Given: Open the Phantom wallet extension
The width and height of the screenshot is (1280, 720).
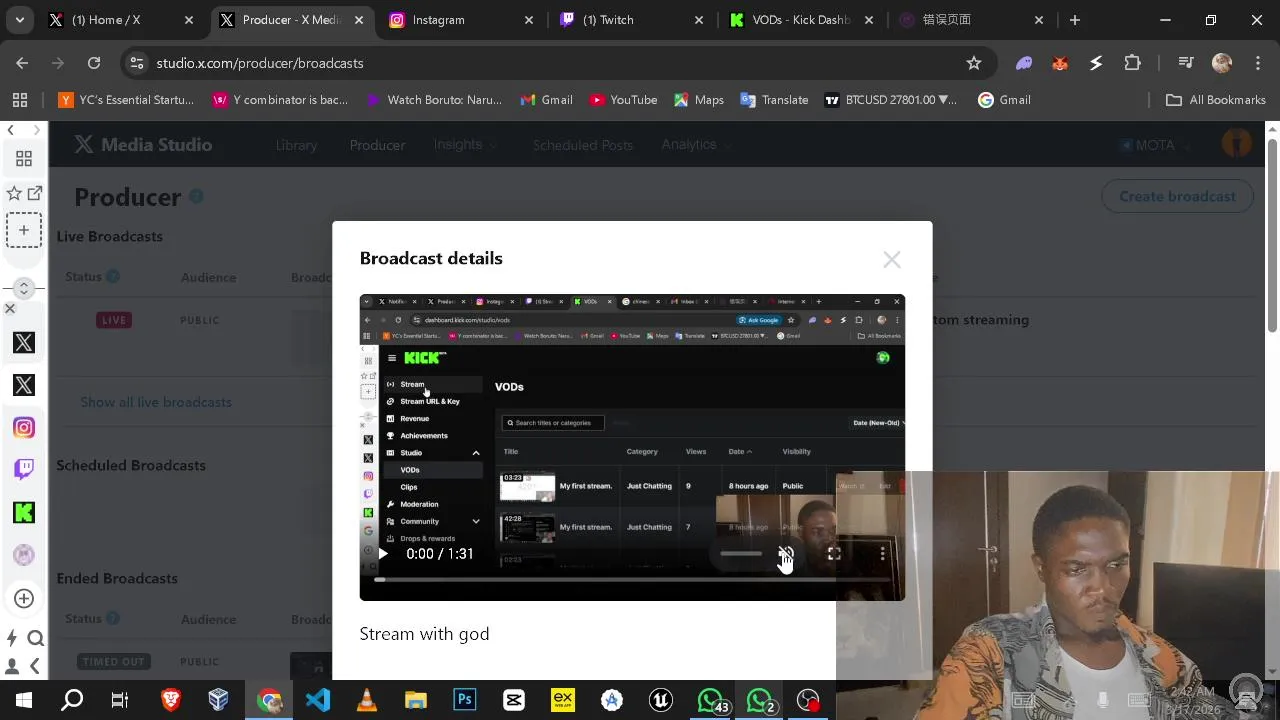Looking at the screenshot, I should pyautogui.click(x=1024, y=63).
